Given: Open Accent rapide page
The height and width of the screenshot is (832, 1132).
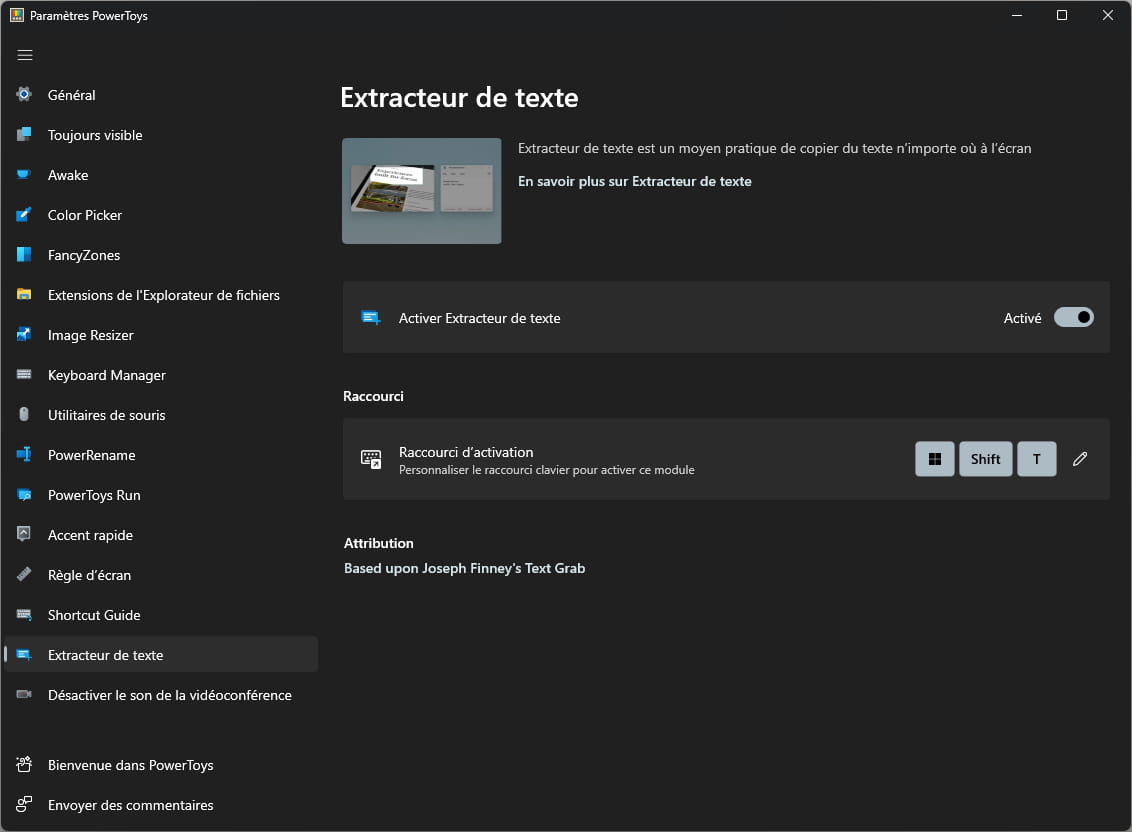Looking at the screenshot, I should coord(161,534).
